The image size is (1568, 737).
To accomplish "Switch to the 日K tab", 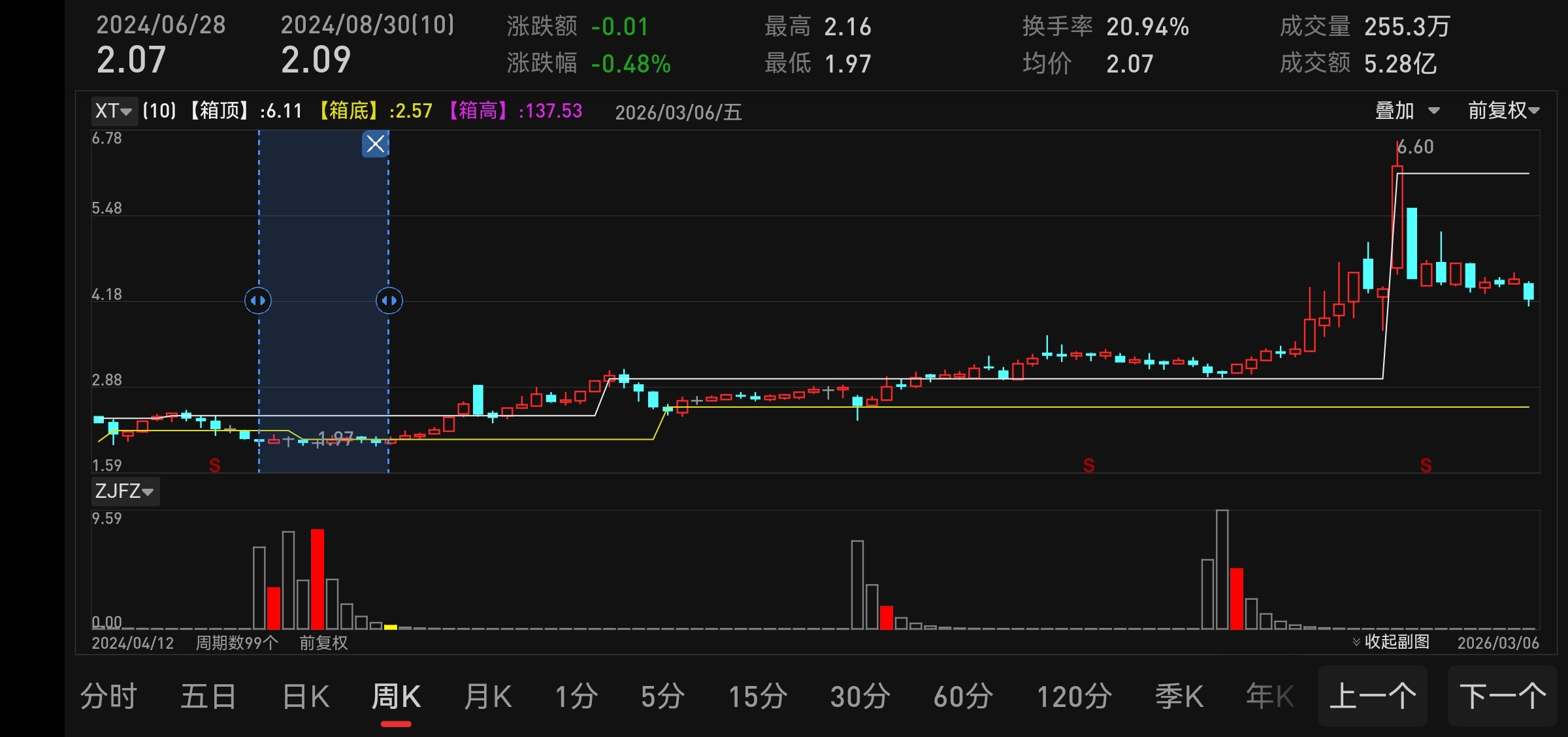I will coord(306,696).
